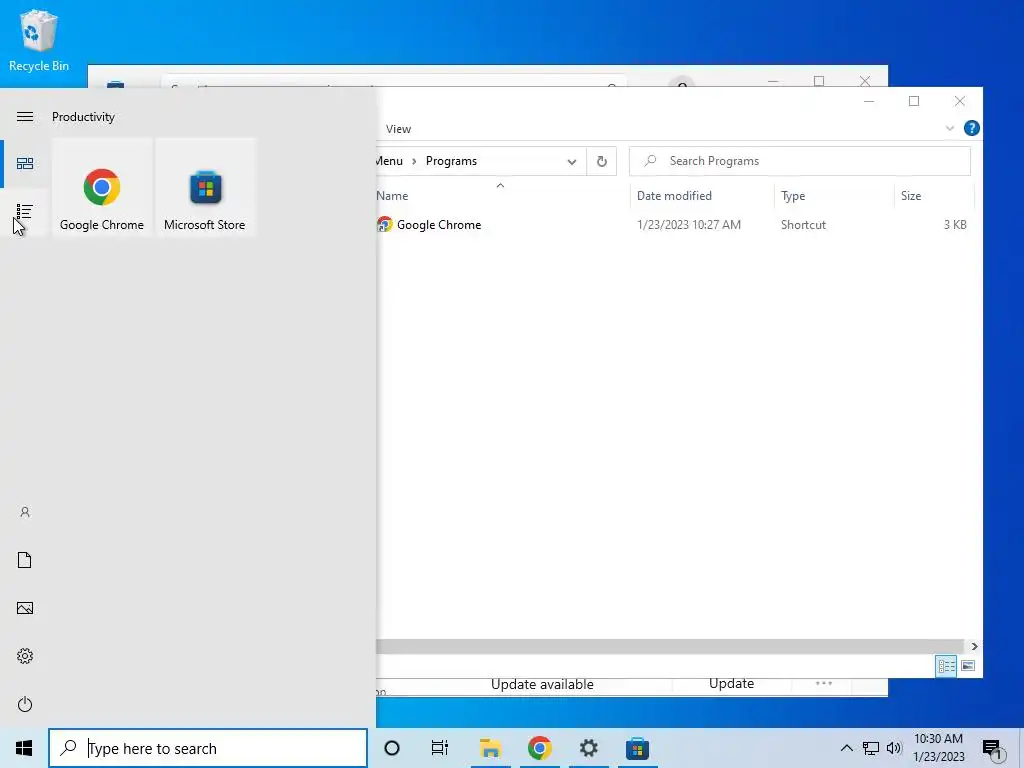Image resolution: width=1024 pixels, height=768 pixels.
Task: Open Pictures icon in Start sidebar
Action: pyautogui.click(x=25, y=608)
